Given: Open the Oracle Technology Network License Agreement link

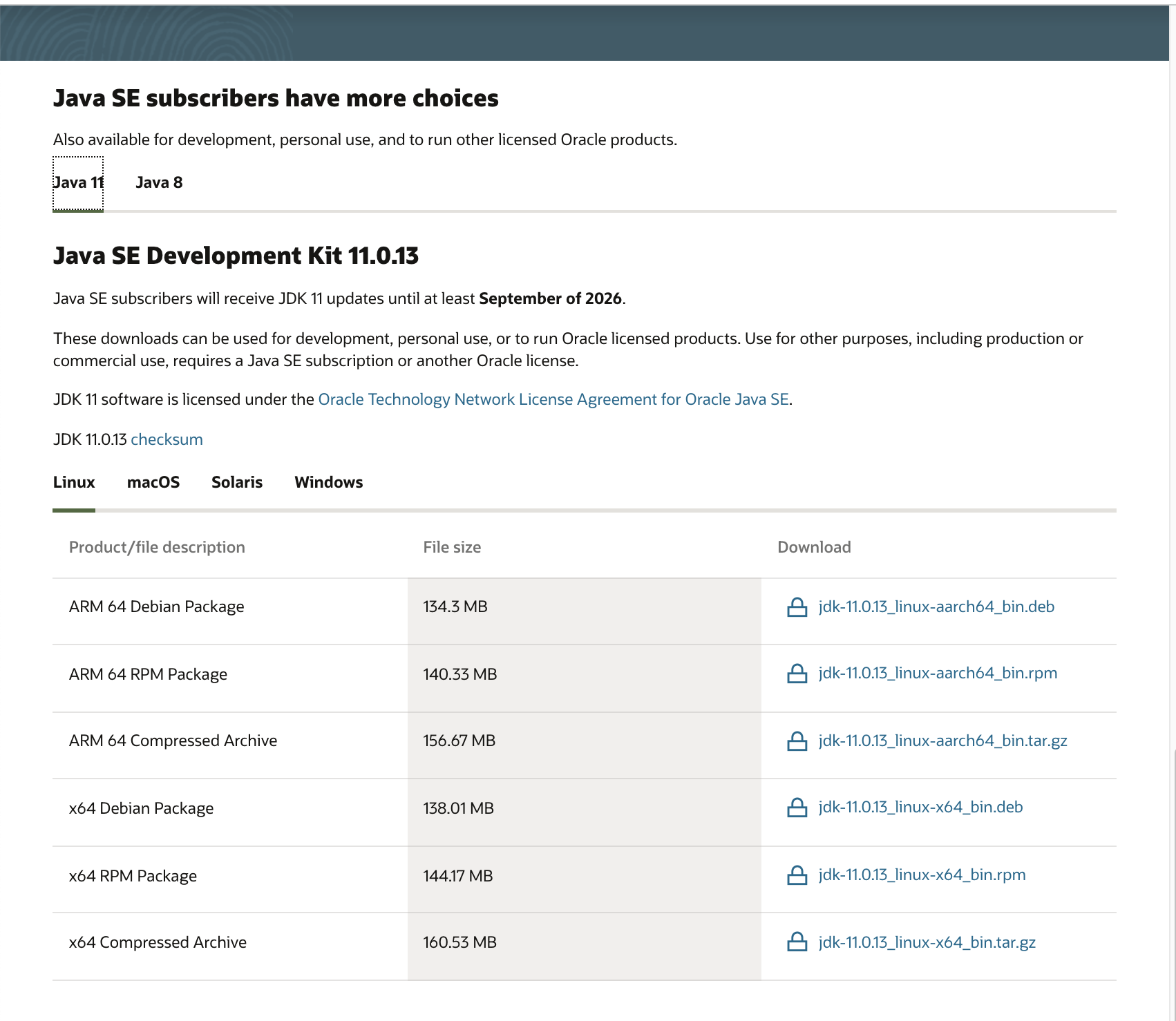Looking at the screenshot, I should click(553, 399).
